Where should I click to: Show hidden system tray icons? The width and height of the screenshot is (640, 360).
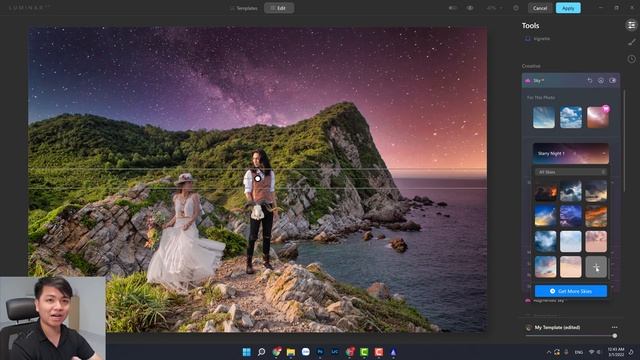(x=549, y=352)
